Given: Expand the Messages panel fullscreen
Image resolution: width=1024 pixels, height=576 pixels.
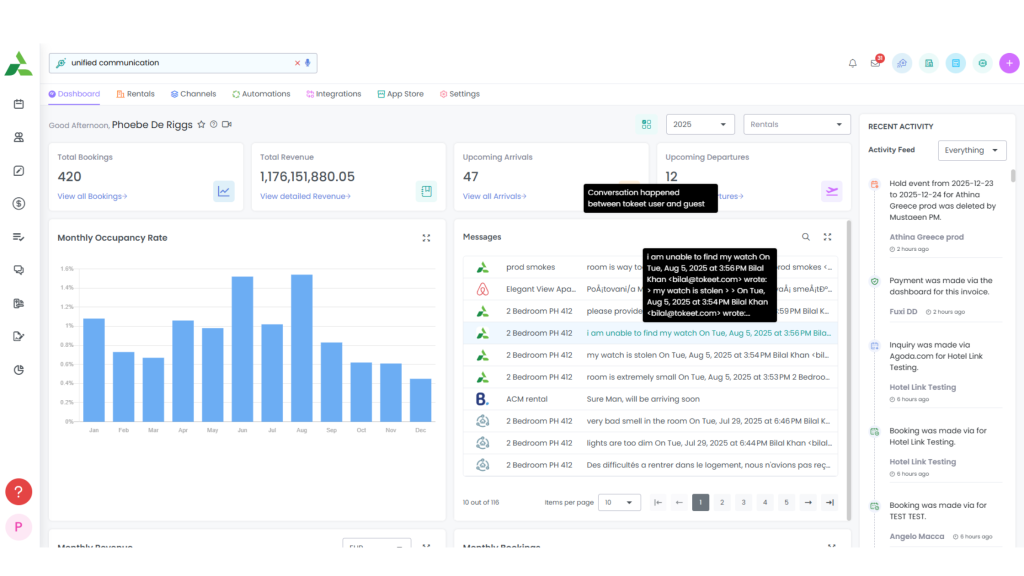Looking at the screenshot, I should pos(827,237).
